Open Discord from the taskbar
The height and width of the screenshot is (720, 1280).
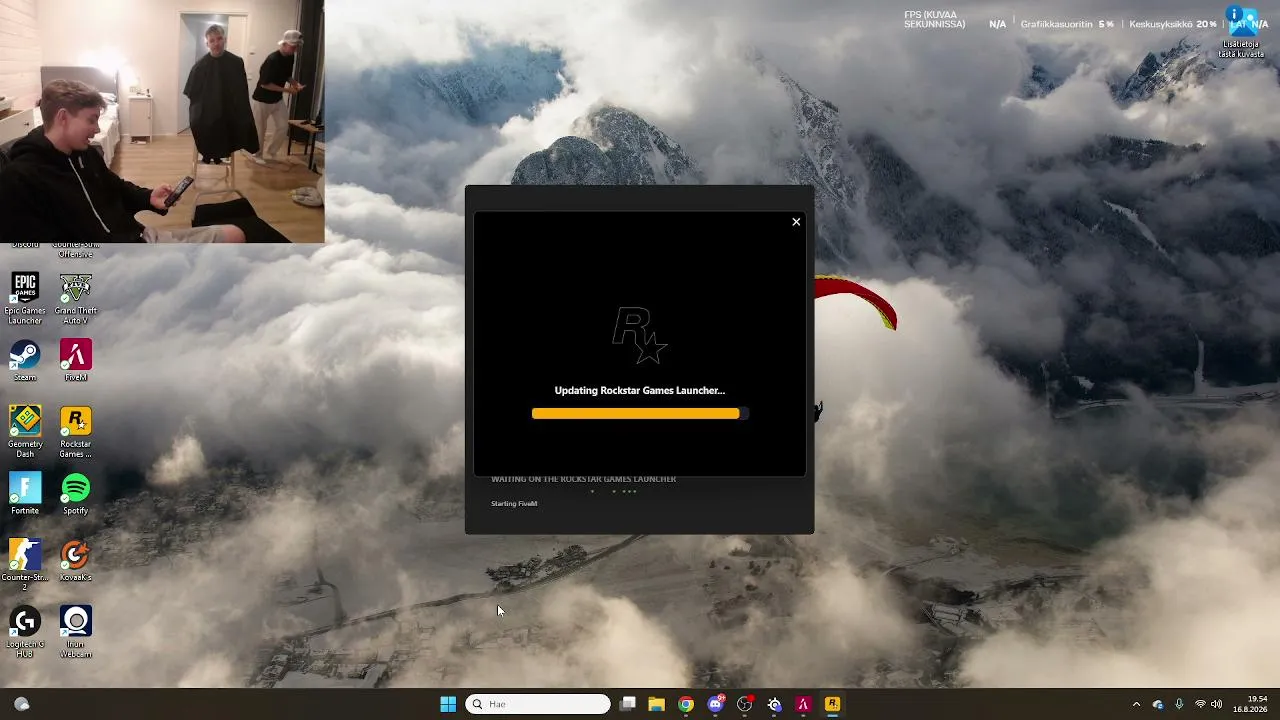click(x=715, y=704)
